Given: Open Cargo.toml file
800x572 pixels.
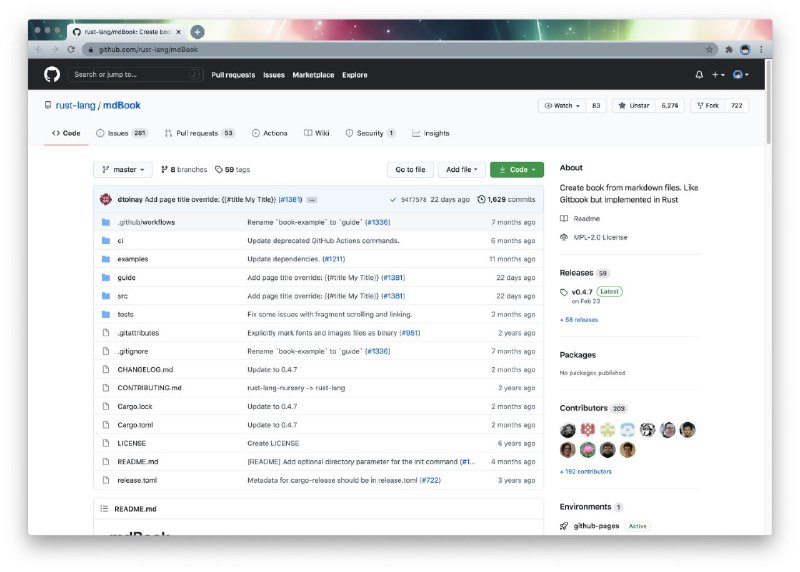Looking at the screenshot, I should click(x=135, y=425).
